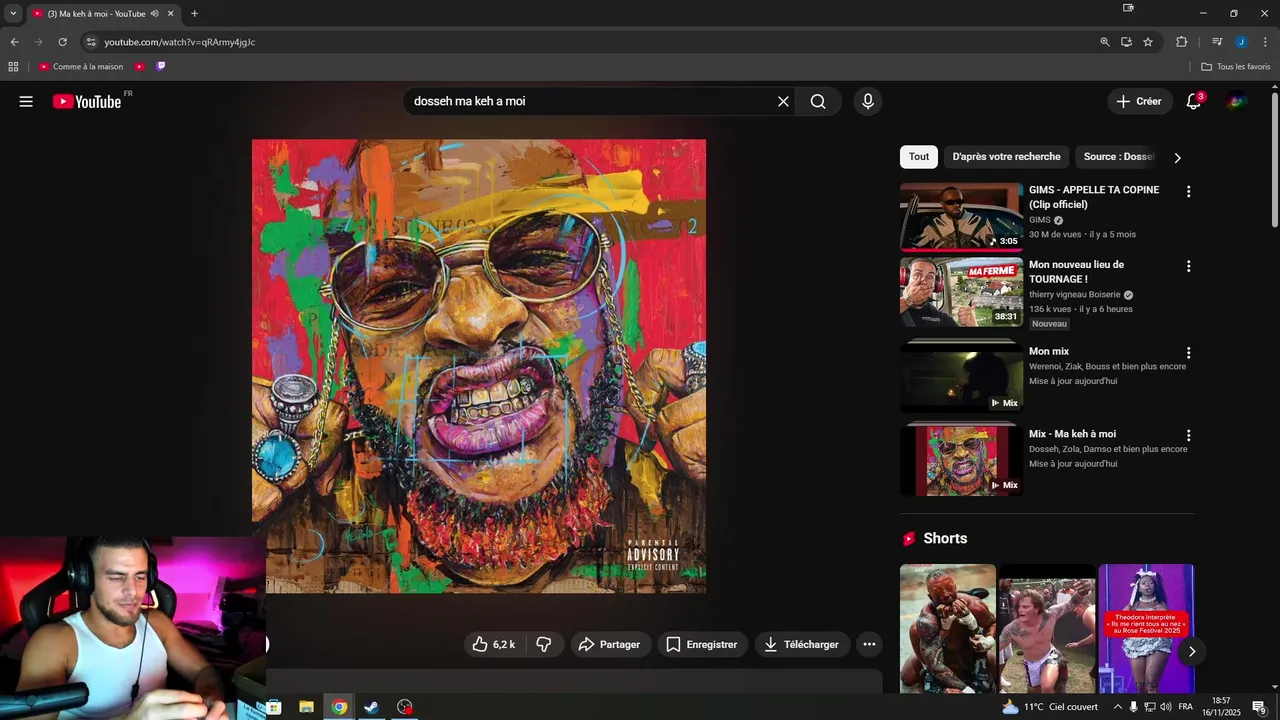Open File Explorer from the taskbar
Viewport: 1280px width, 720px height.
point(307,707)
